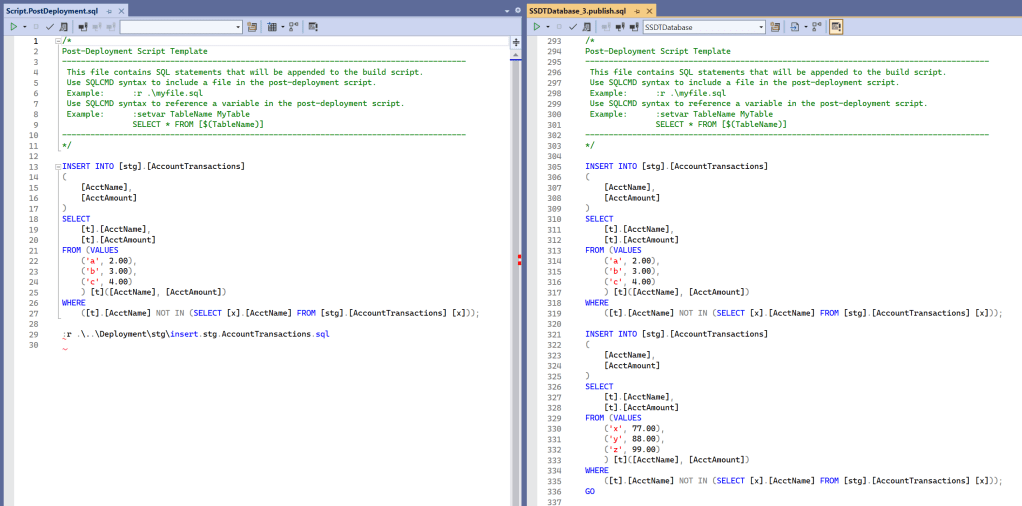Open the SSDTDatabase database dropdown
1022x506 pixels.
(703, 27)
